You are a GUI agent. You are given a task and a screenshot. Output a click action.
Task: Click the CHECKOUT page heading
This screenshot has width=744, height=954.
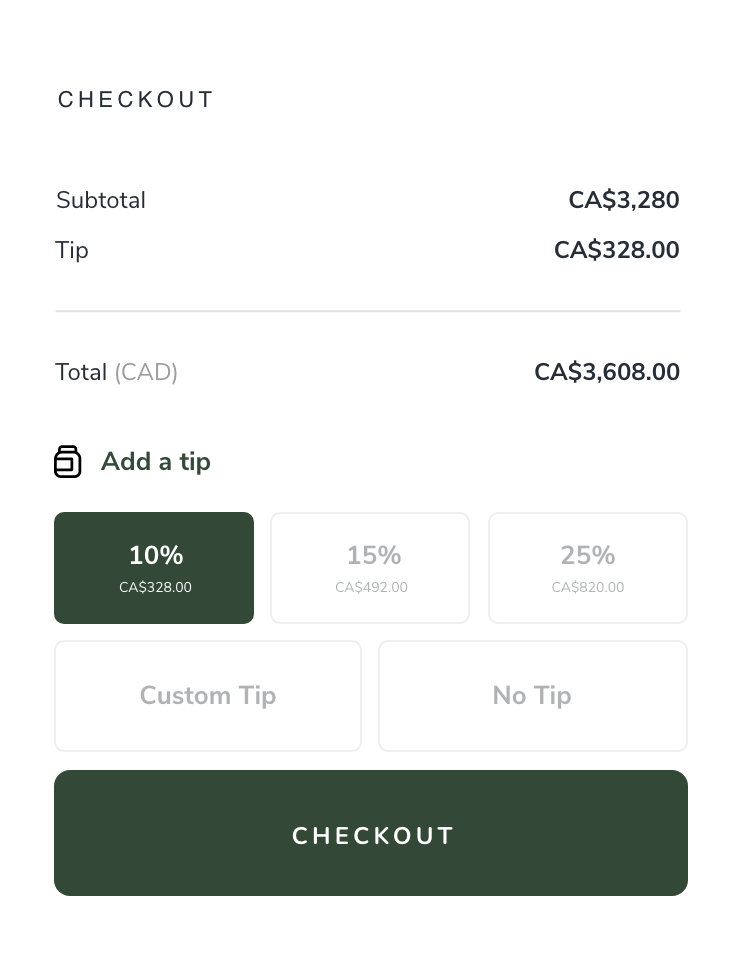136,100
